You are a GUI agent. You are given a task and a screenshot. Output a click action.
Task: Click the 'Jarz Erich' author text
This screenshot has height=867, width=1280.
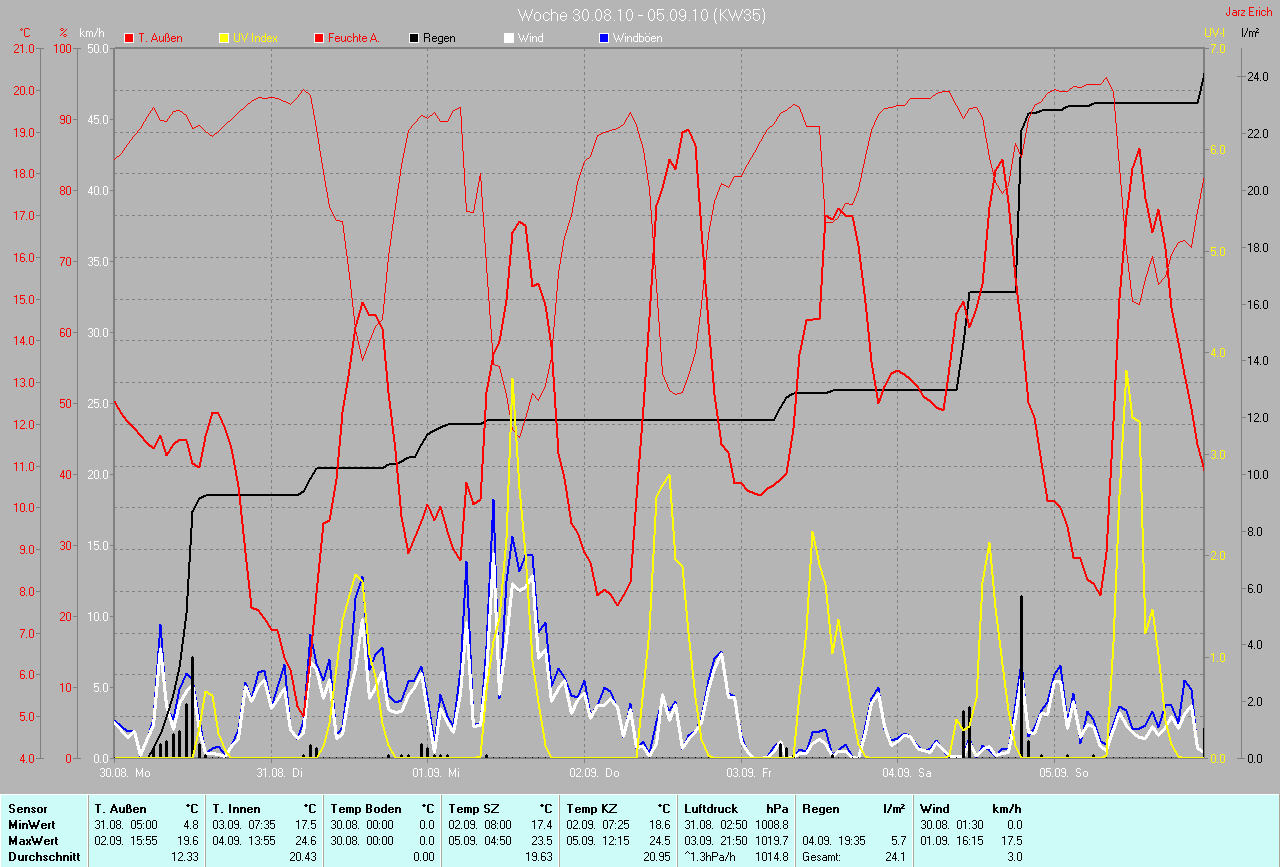point(1249,12)
